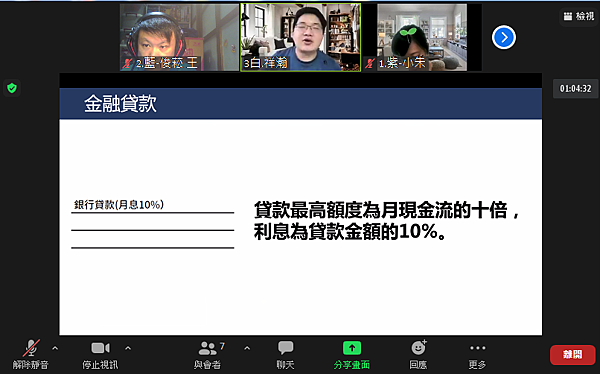Viewport: 600px width, 374px height.
Task: Click the green share screen button (分享畫面)
Action: tap(352, 354)
